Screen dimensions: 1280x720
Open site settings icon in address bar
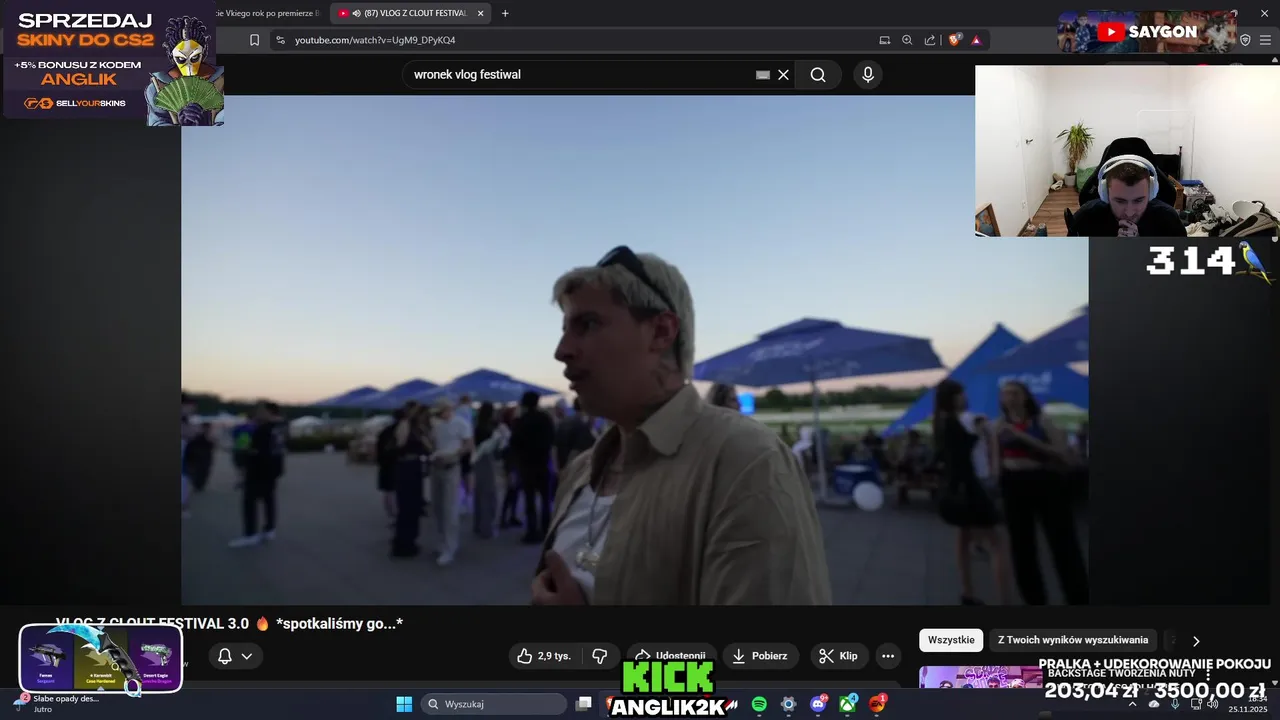pos(280,40)
